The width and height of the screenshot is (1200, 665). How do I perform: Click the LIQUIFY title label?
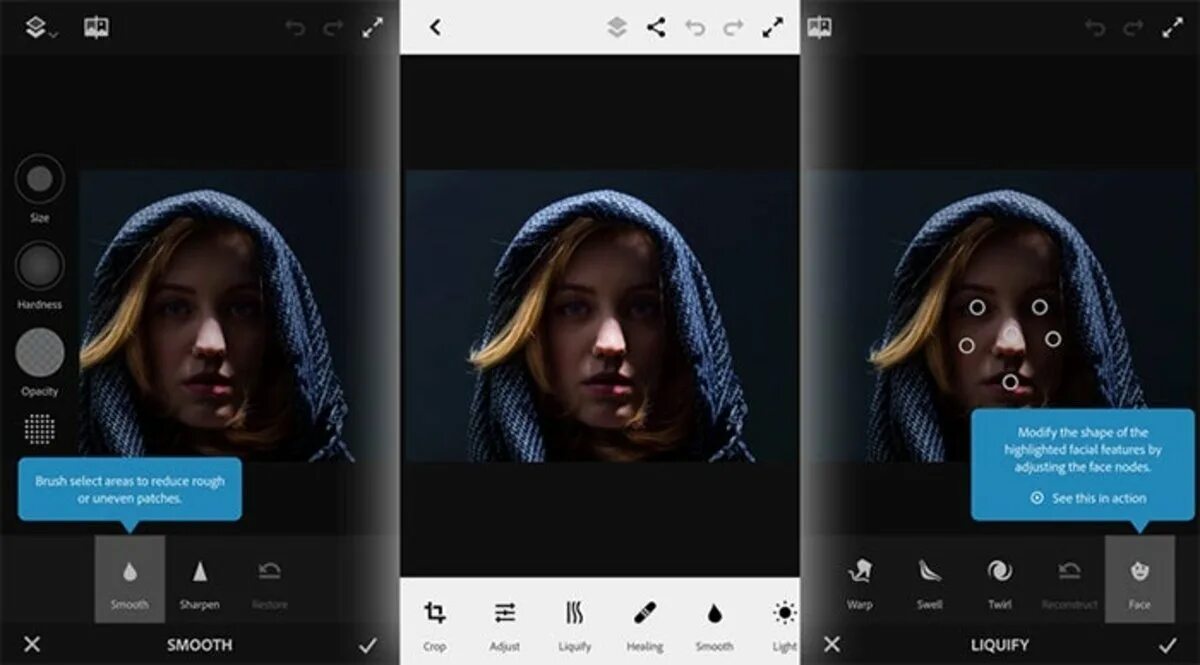1000,646
